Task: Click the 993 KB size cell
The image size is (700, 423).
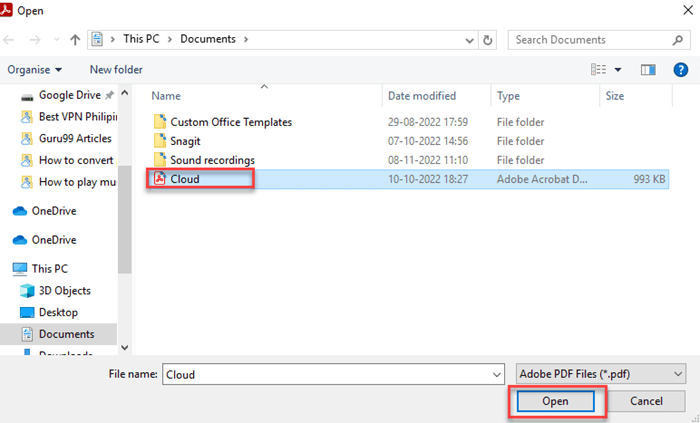Action: (649, 179)
